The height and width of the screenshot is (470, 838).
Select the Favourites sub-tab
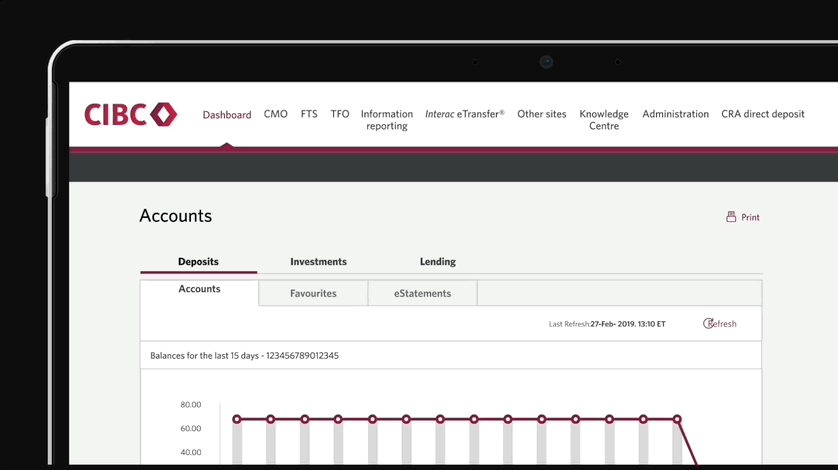point(313,293)
